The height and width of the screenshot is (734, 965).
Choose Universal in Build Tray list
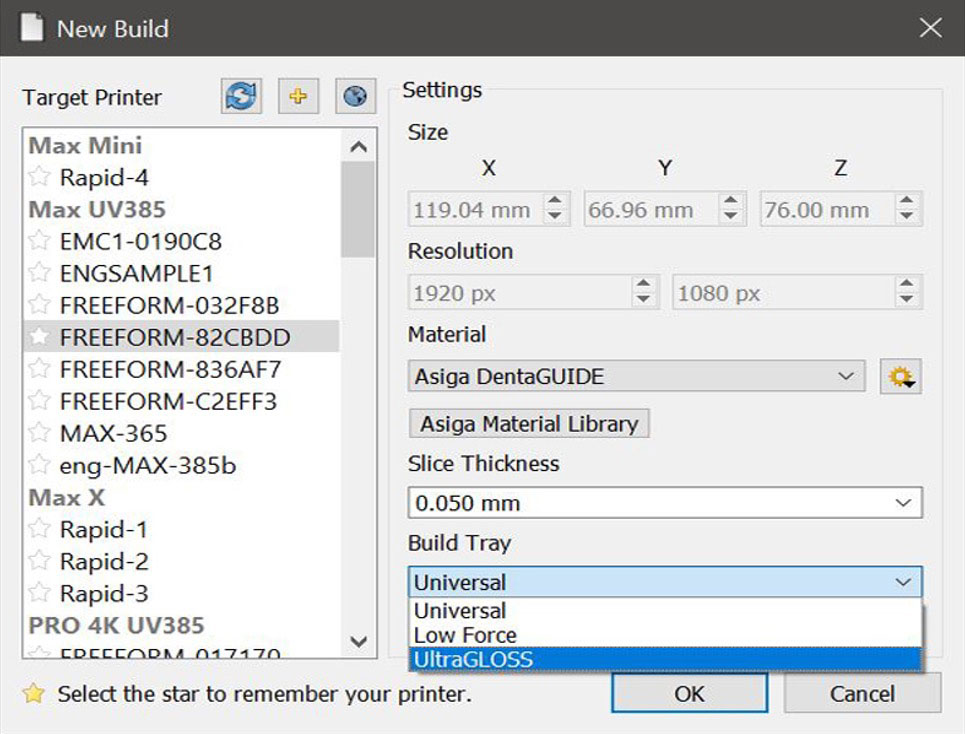point(665,611)
